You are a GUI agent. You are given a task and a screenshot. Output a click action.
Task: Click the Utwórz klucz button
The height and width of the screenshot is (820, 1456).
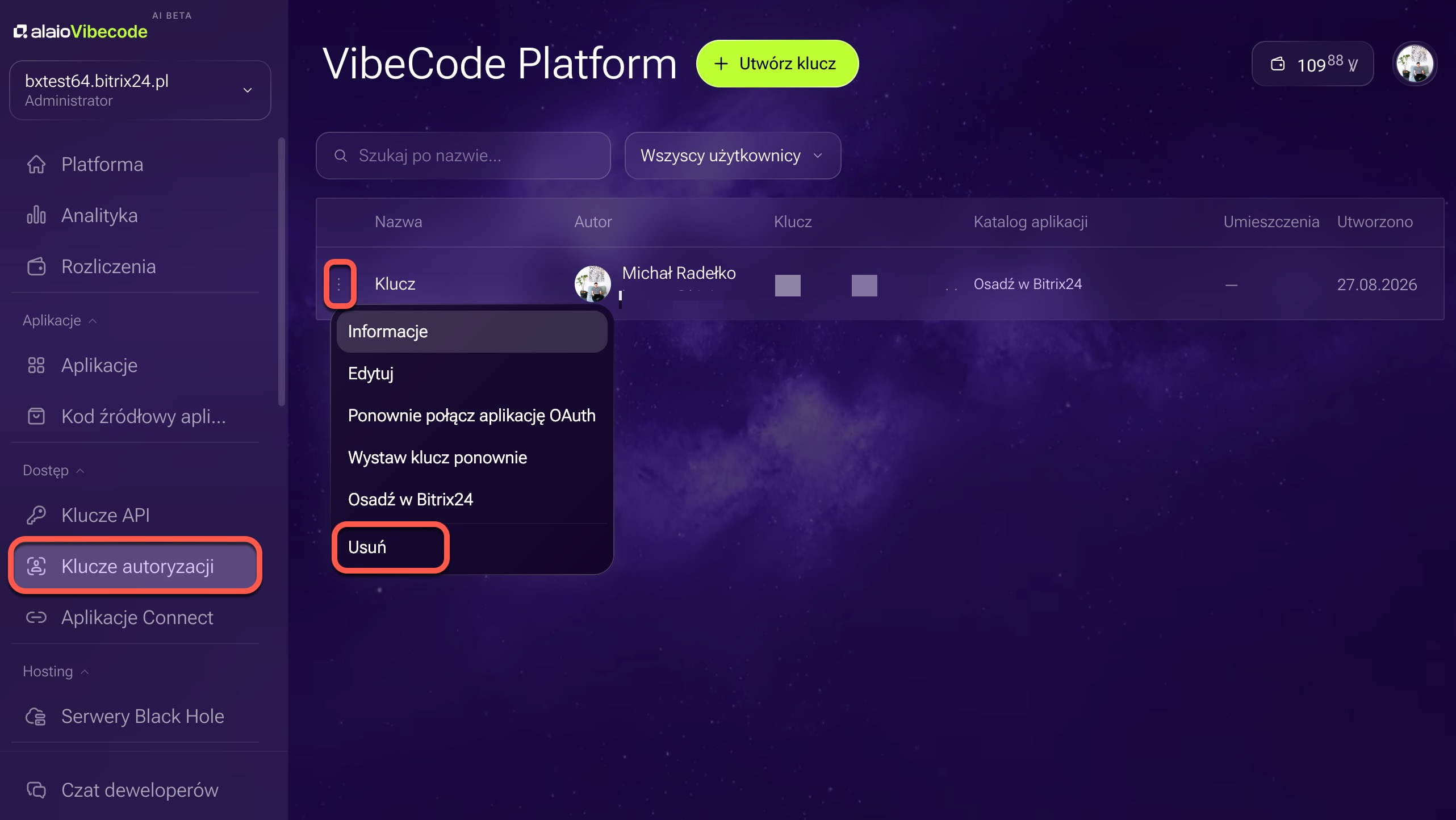(x=777, y=64)
